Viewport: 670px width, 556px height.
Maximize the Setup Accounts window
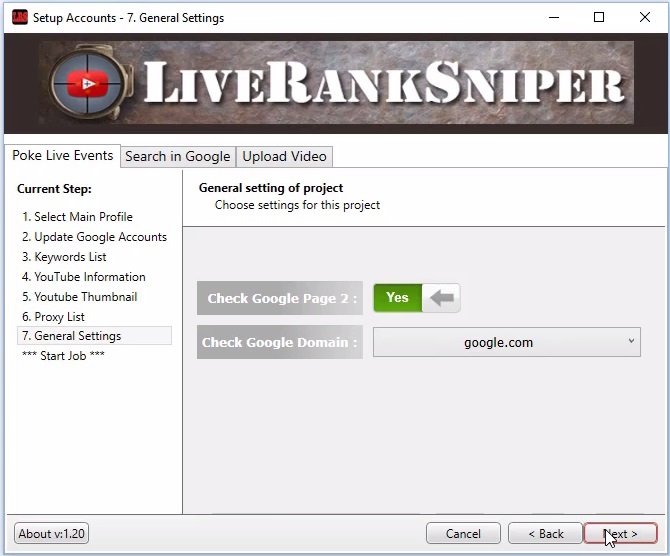pos(599,18)
